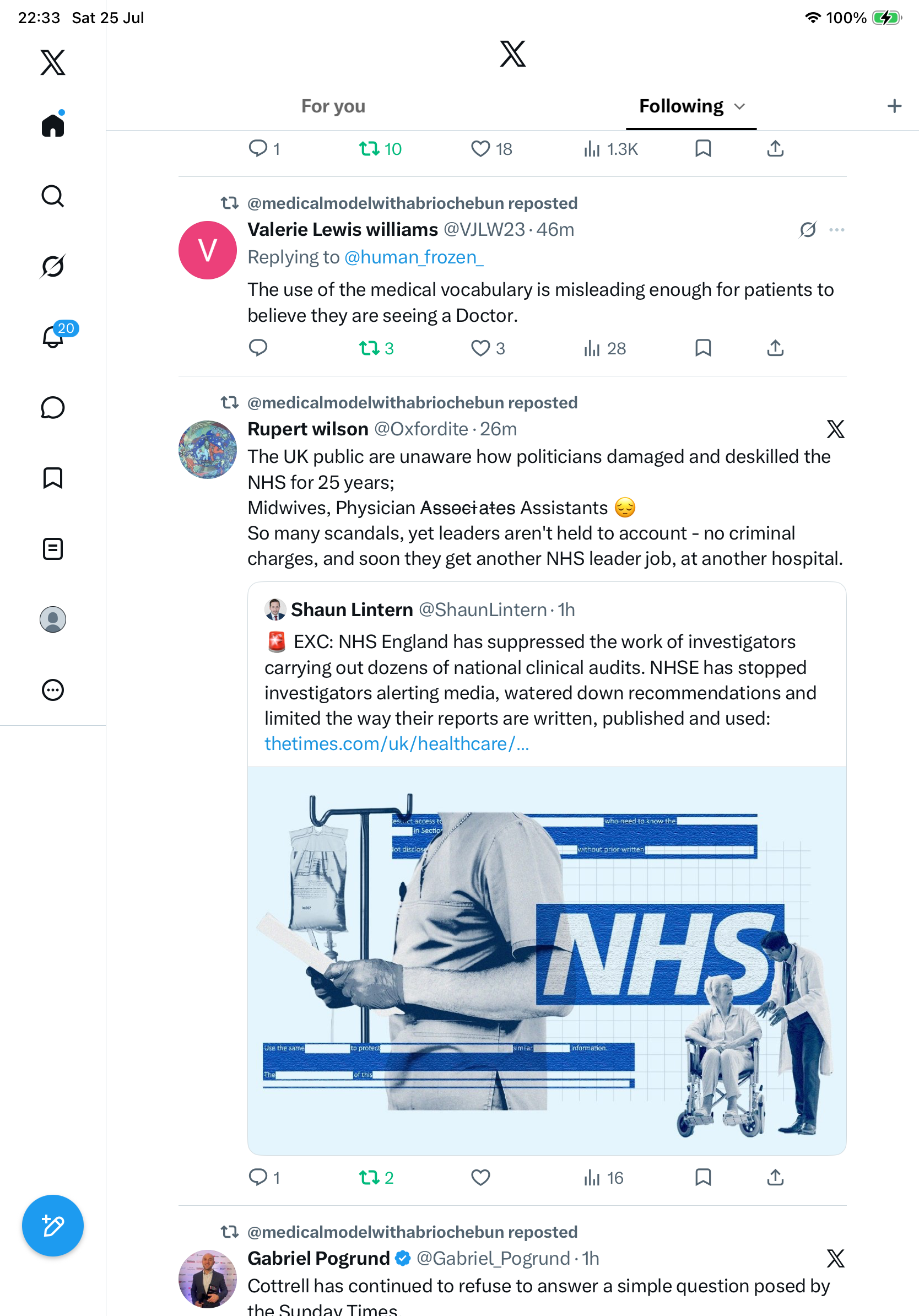This screenshot has width=919, height=1316.
Task: Expand the Following tab chevron
Action: tap(740, 106)
